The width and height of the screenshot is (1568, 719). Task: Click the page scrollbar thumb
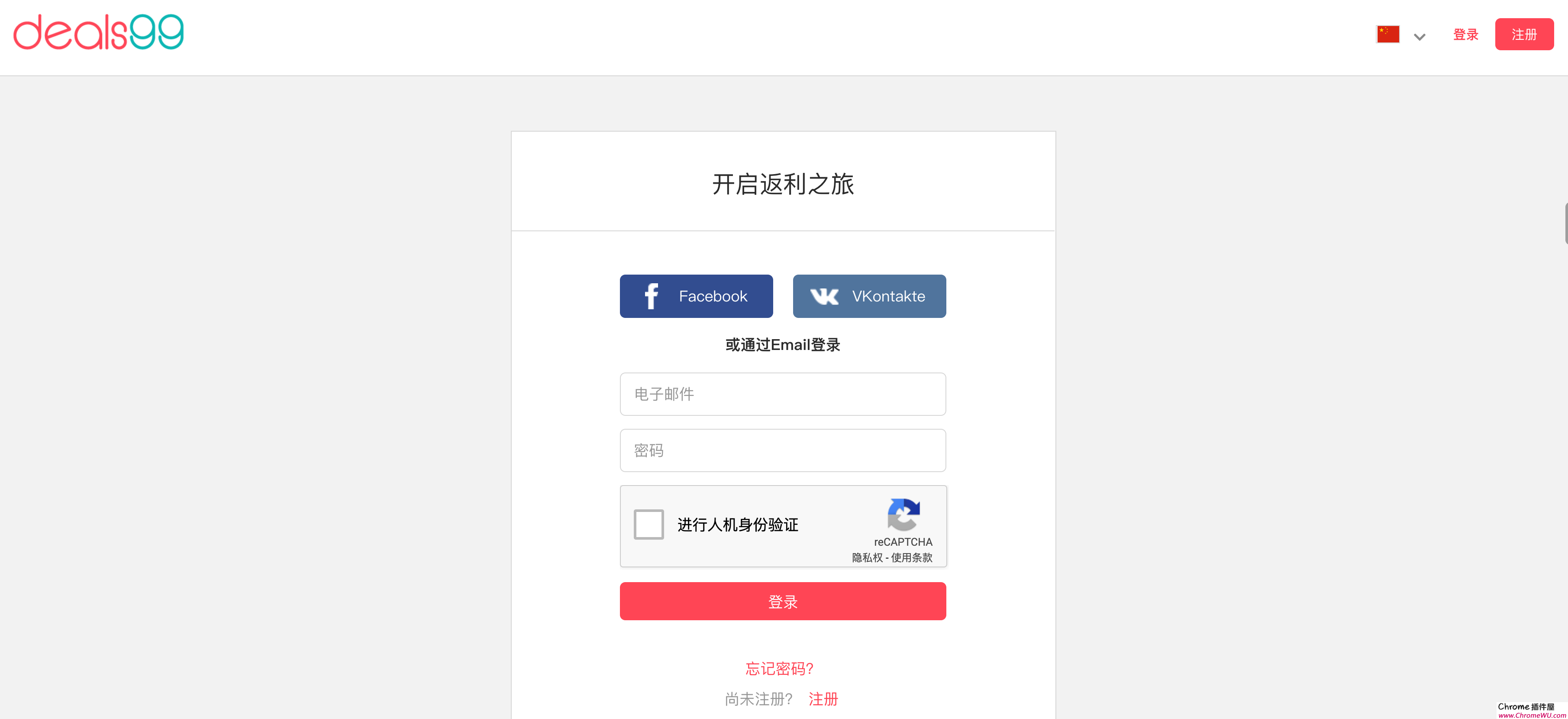click(1565, 223)
